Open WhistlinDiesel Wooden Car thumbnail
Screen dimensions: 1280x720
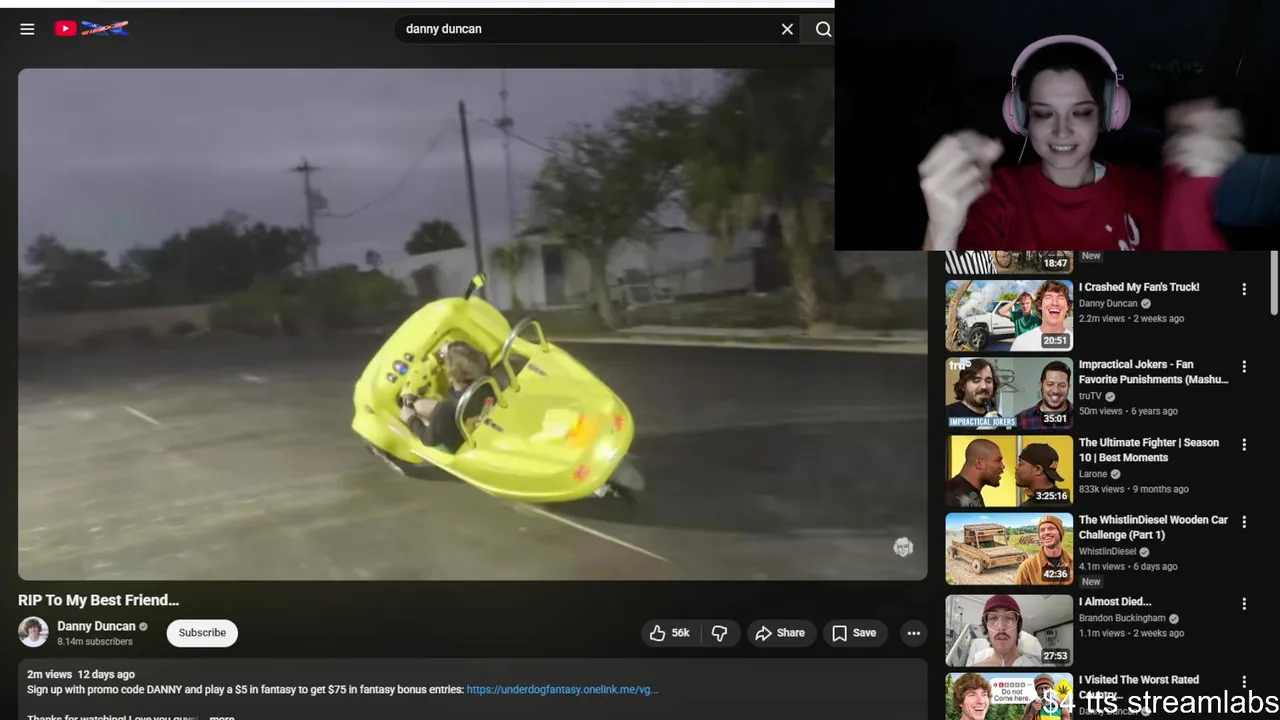coord(1009,548)
